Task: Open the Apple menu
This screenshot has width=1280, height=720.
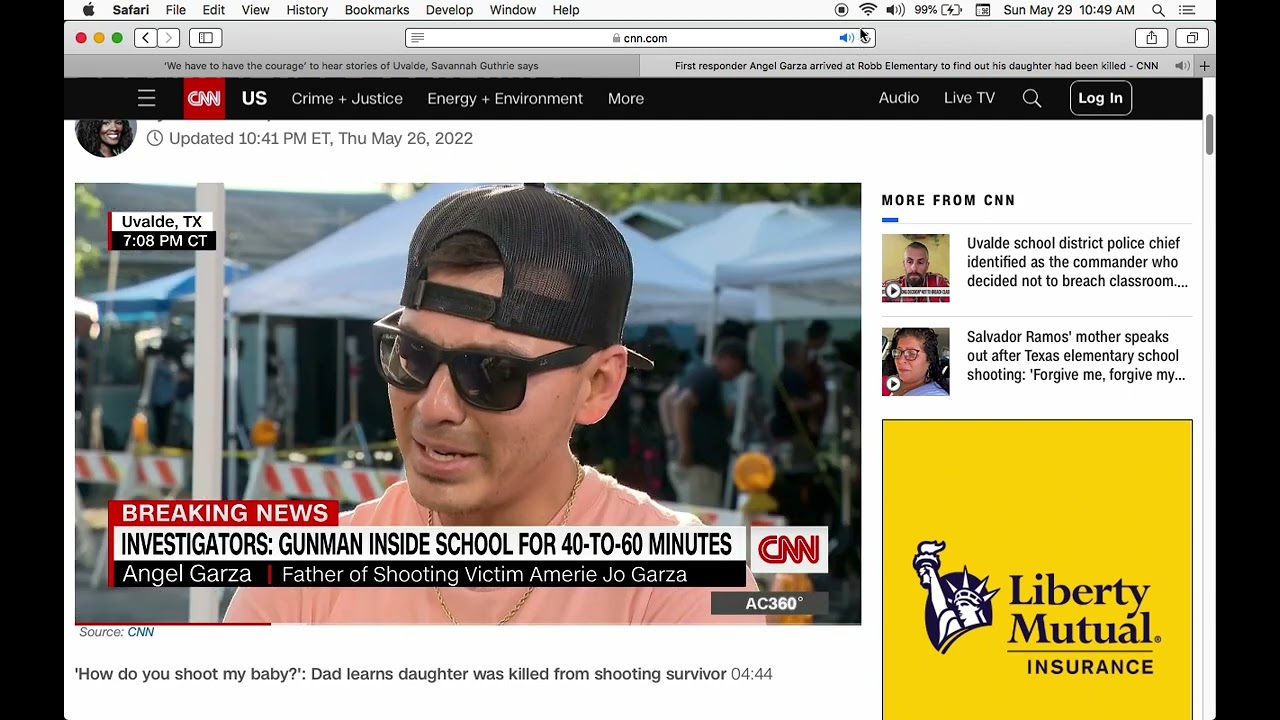Action: (88, 10)
